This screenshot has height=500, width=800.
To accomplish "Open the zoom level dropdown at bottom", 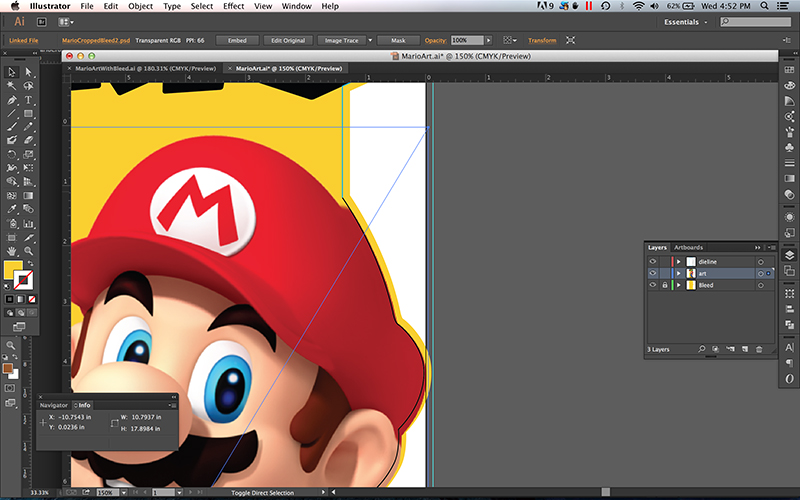I will pos(123,493).
